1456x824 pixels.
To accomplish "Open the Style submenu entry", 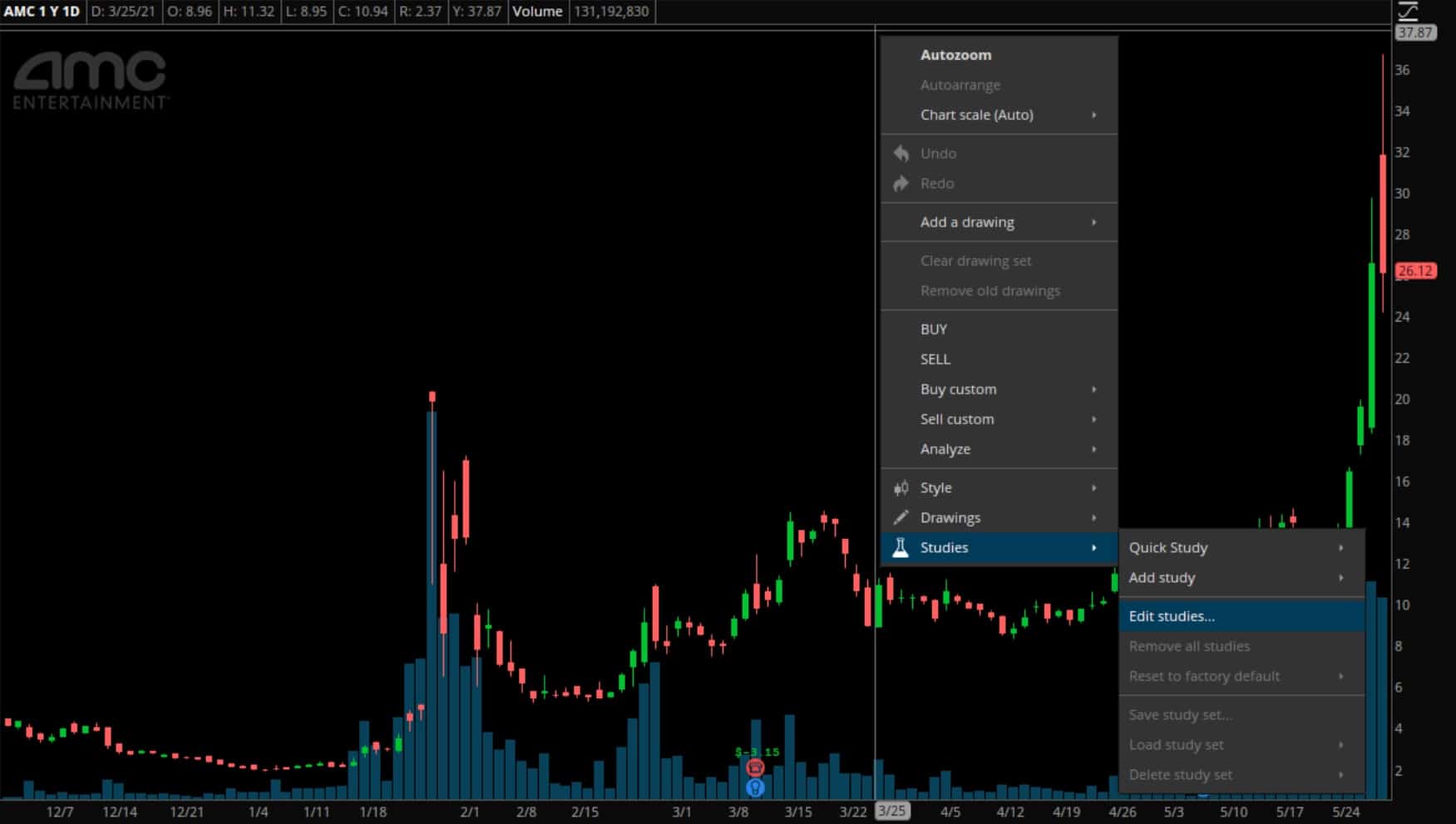I will (x=999, y=488).
